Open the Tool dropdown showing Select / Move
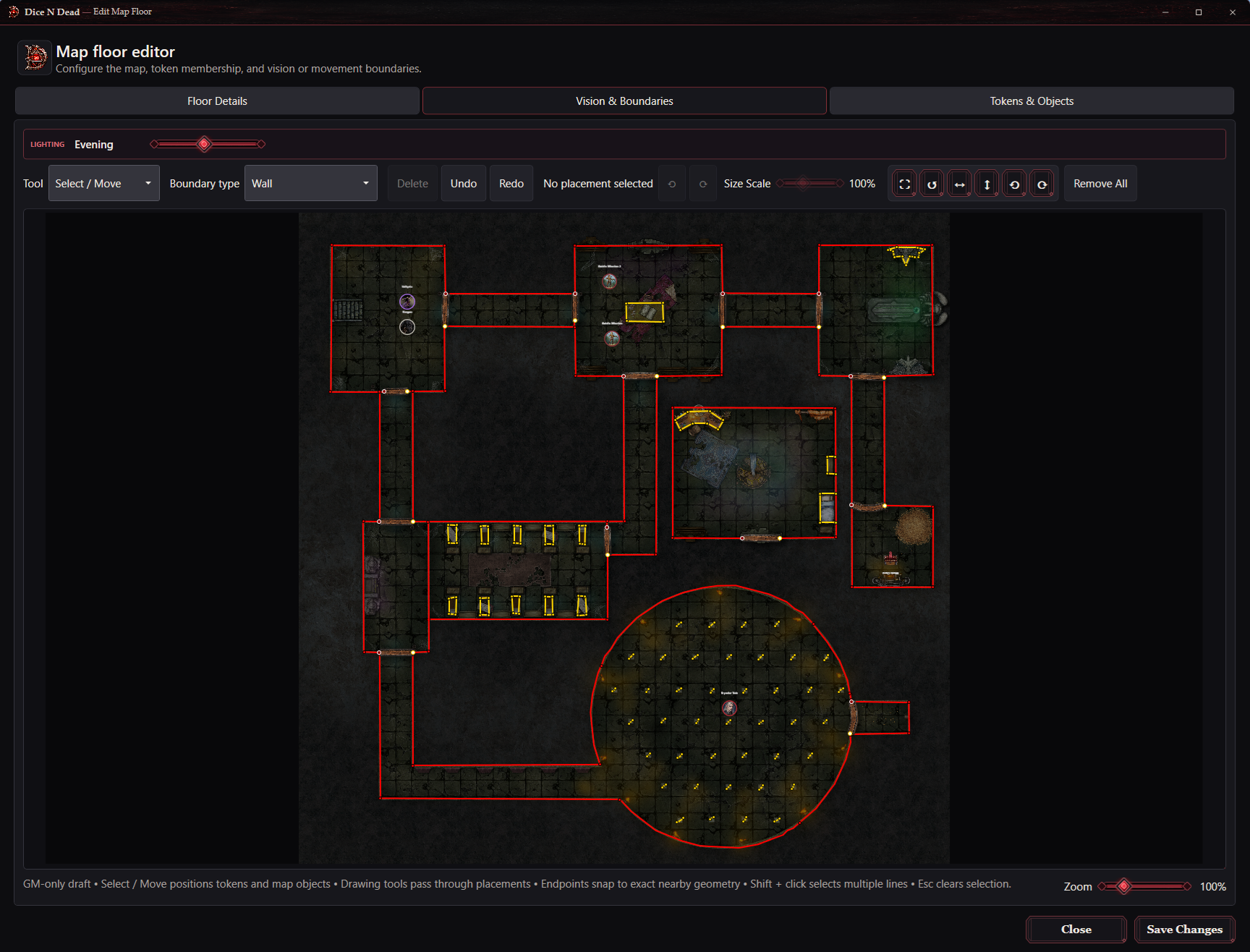 tap(103, 184)
